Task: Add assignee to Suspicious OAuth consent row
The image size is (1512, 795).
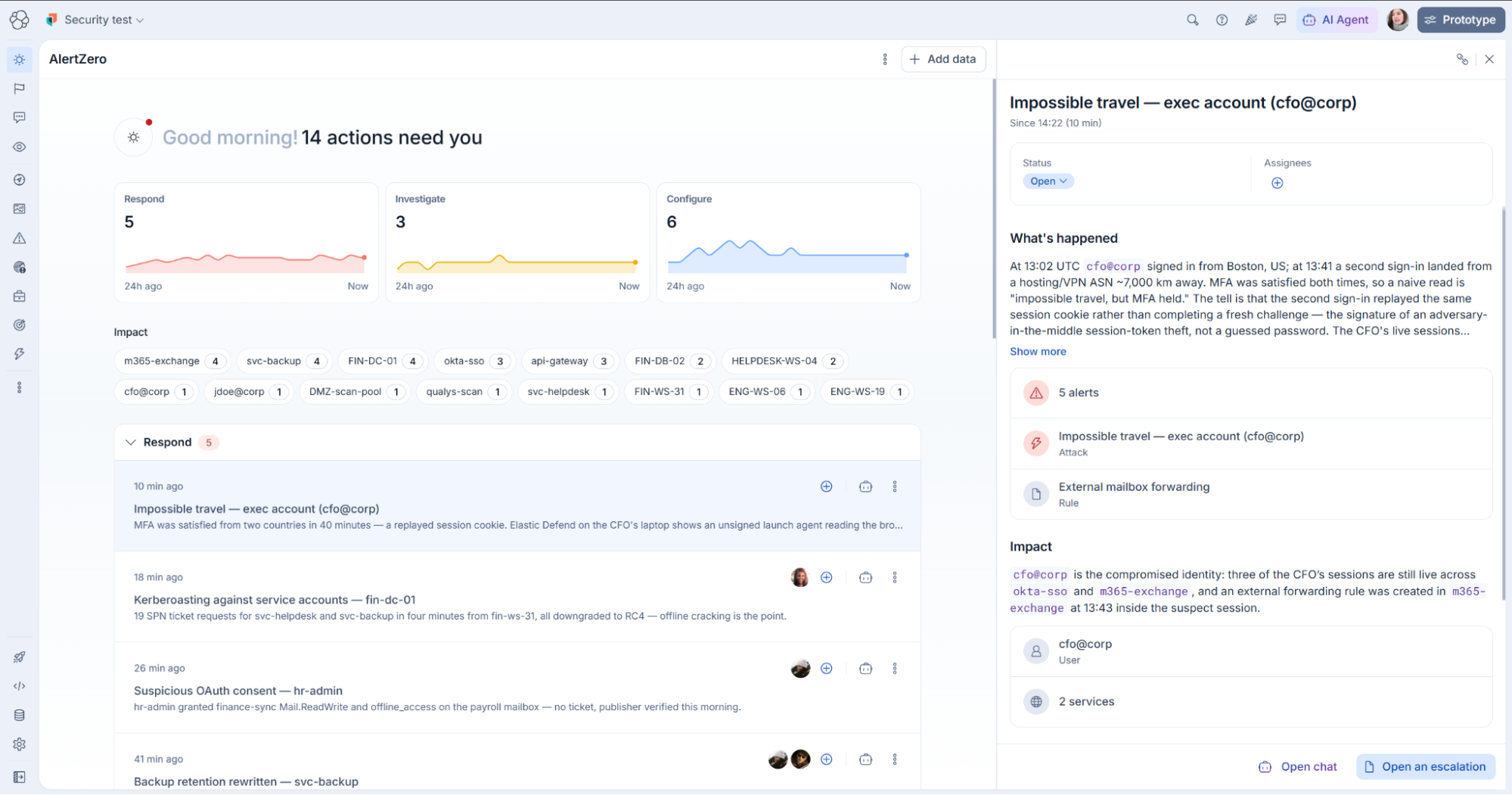Action: (827, 669)
